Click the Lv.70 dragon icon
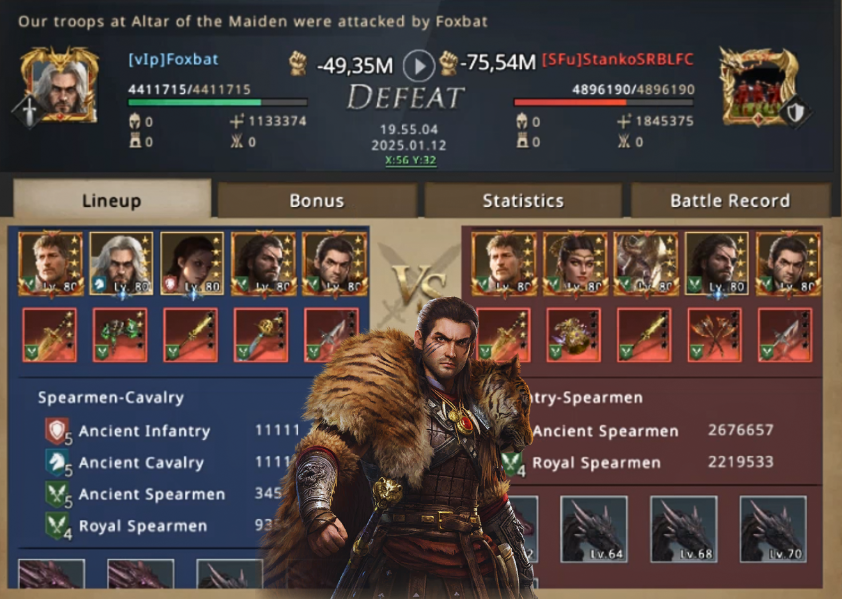 click(x=773, y=529)
